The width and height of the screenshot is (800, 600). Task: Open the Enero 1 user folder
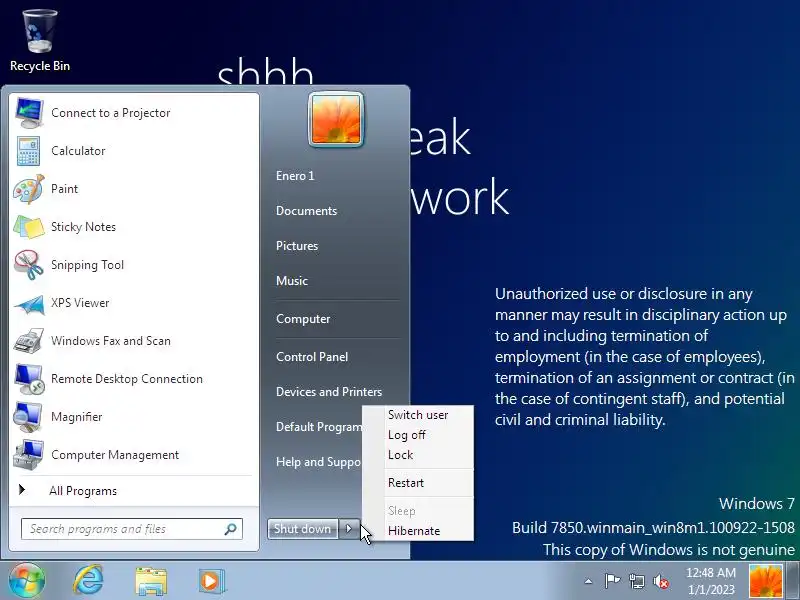[x=295, y=176]
